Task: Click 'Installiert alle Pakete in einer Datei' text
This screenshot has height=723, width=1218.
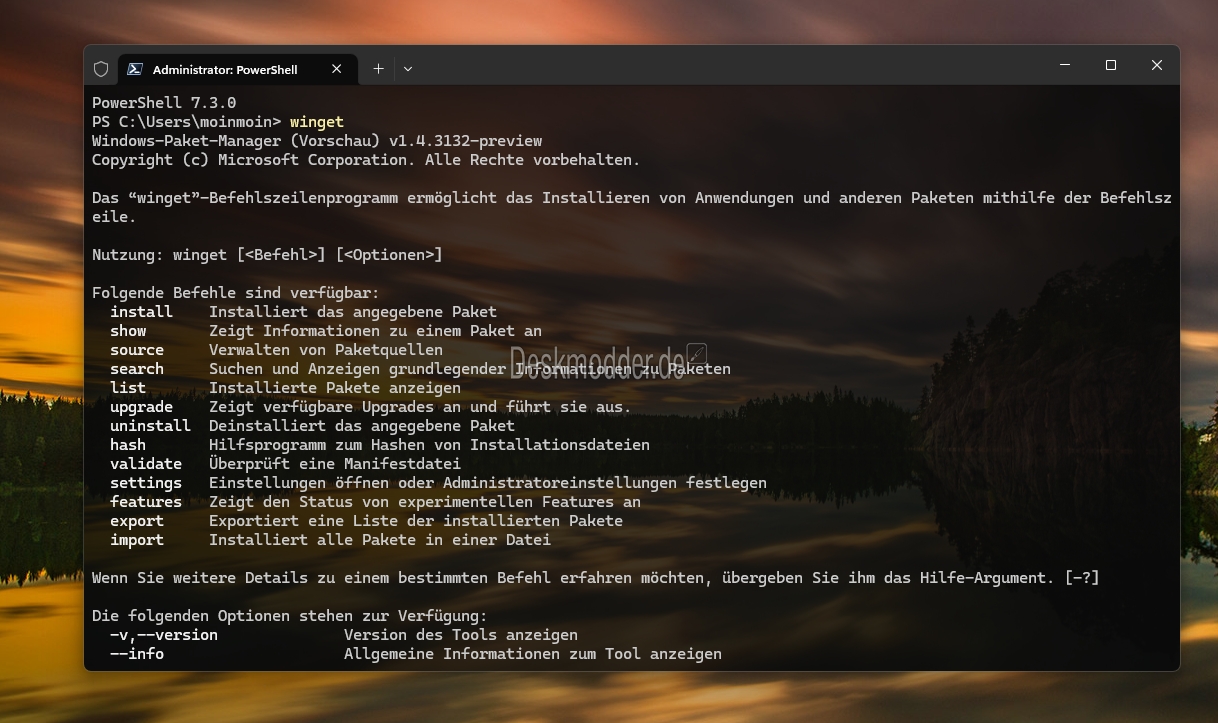Action: pyautogui.click(x=380, y=540)
